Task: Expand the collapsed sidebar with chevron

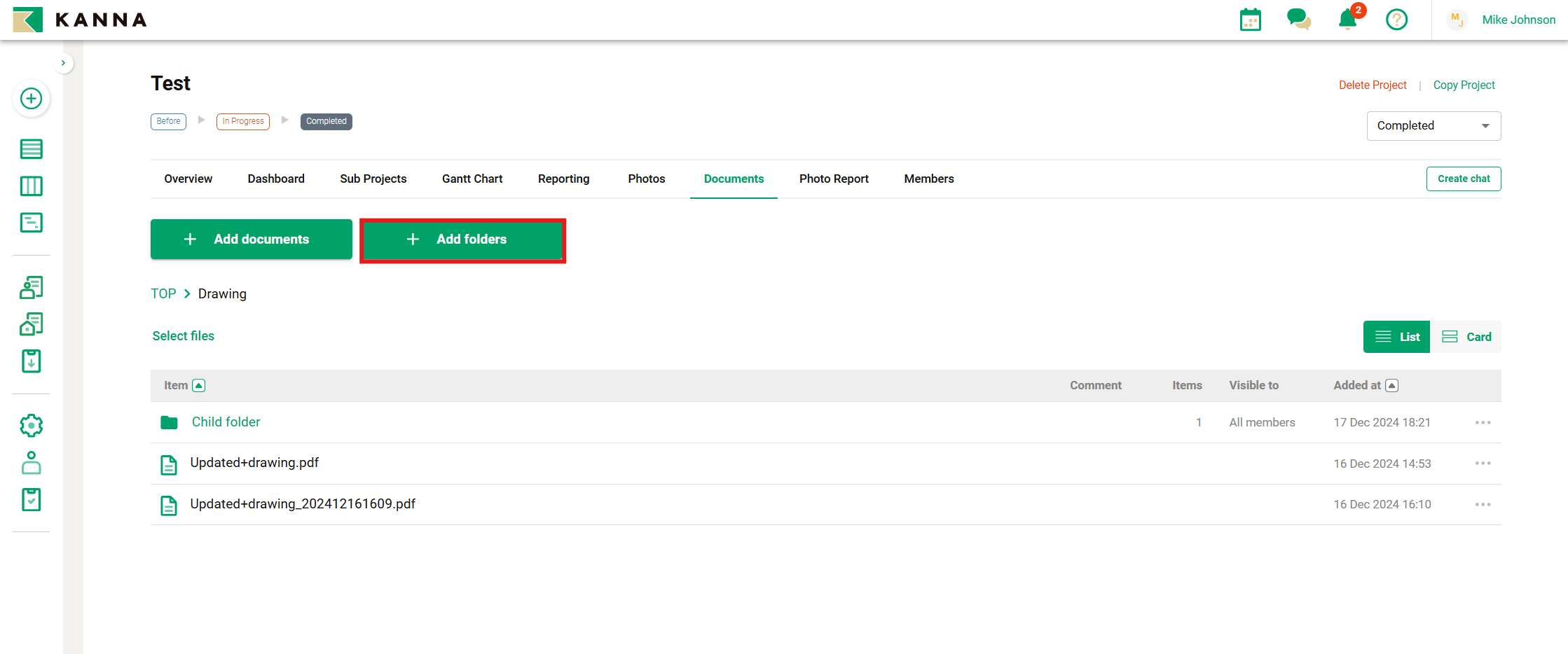Action: point(63,63)
